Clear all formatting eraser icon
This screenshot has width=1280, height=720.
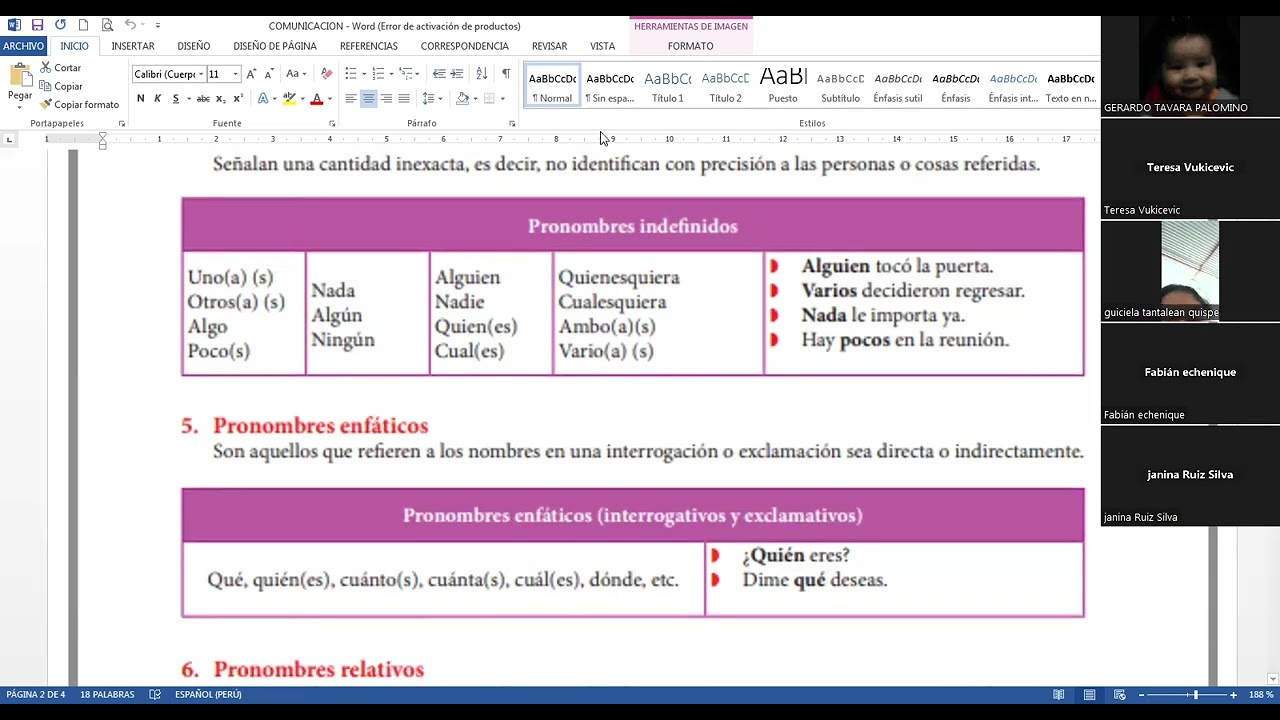coord(326,74)
